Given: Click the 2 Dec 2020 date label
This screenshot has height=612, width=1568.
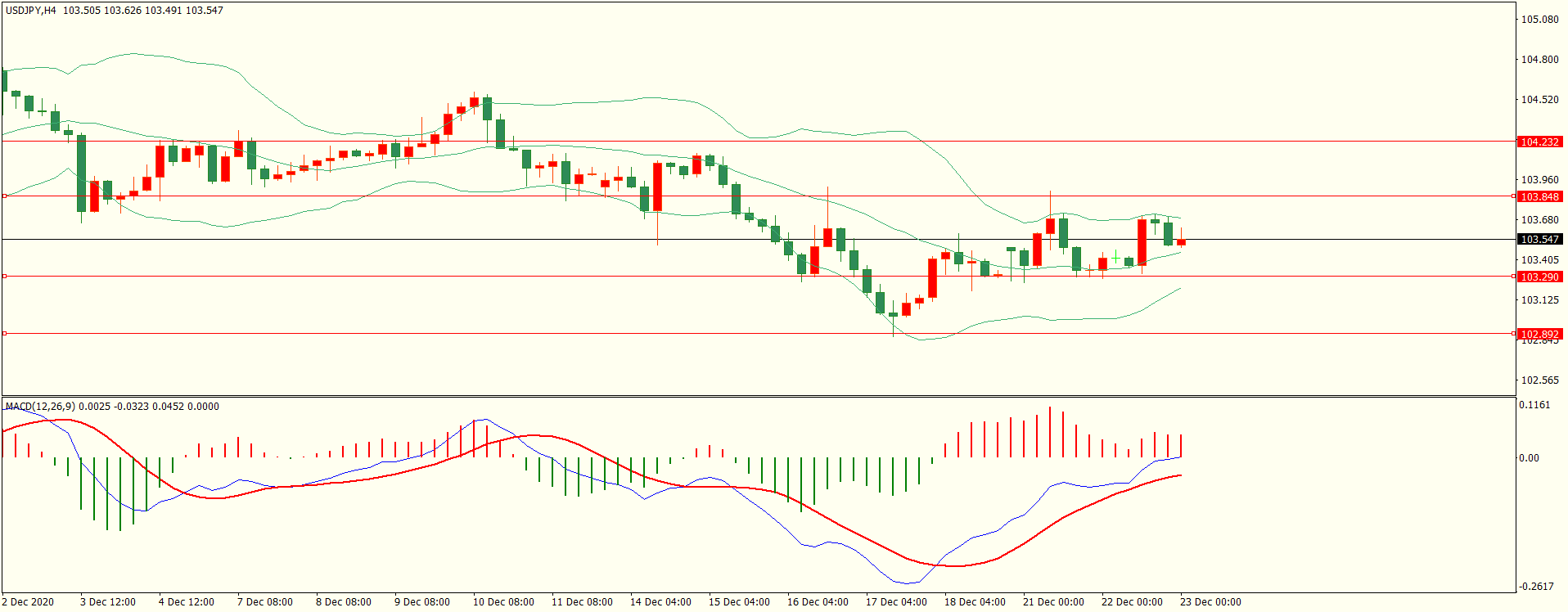Looking at the screenshot, I should (29, 602).
